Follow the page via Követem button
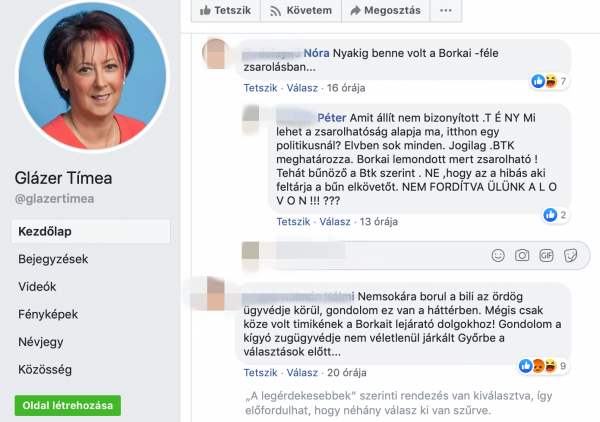This screenshot has width=600, height=422. coord(301,10)
